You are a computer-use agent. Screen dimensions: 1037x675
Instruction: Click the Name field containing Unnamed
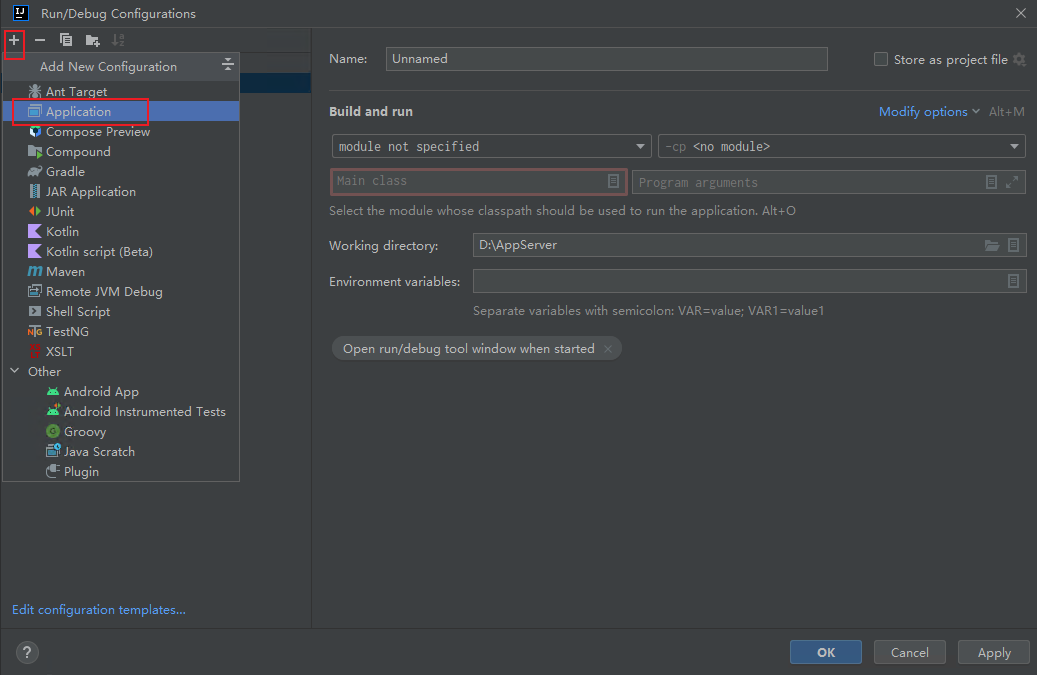[606, 59]
